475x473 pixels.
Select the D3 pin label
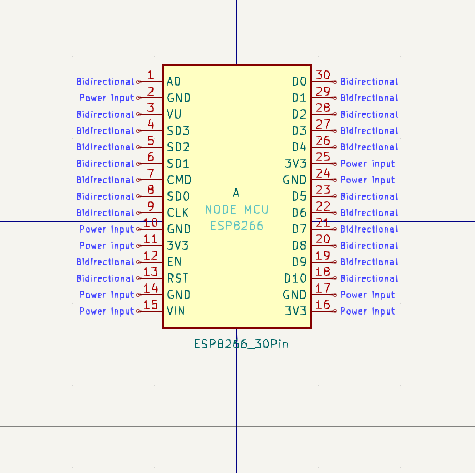pos(299,131)
